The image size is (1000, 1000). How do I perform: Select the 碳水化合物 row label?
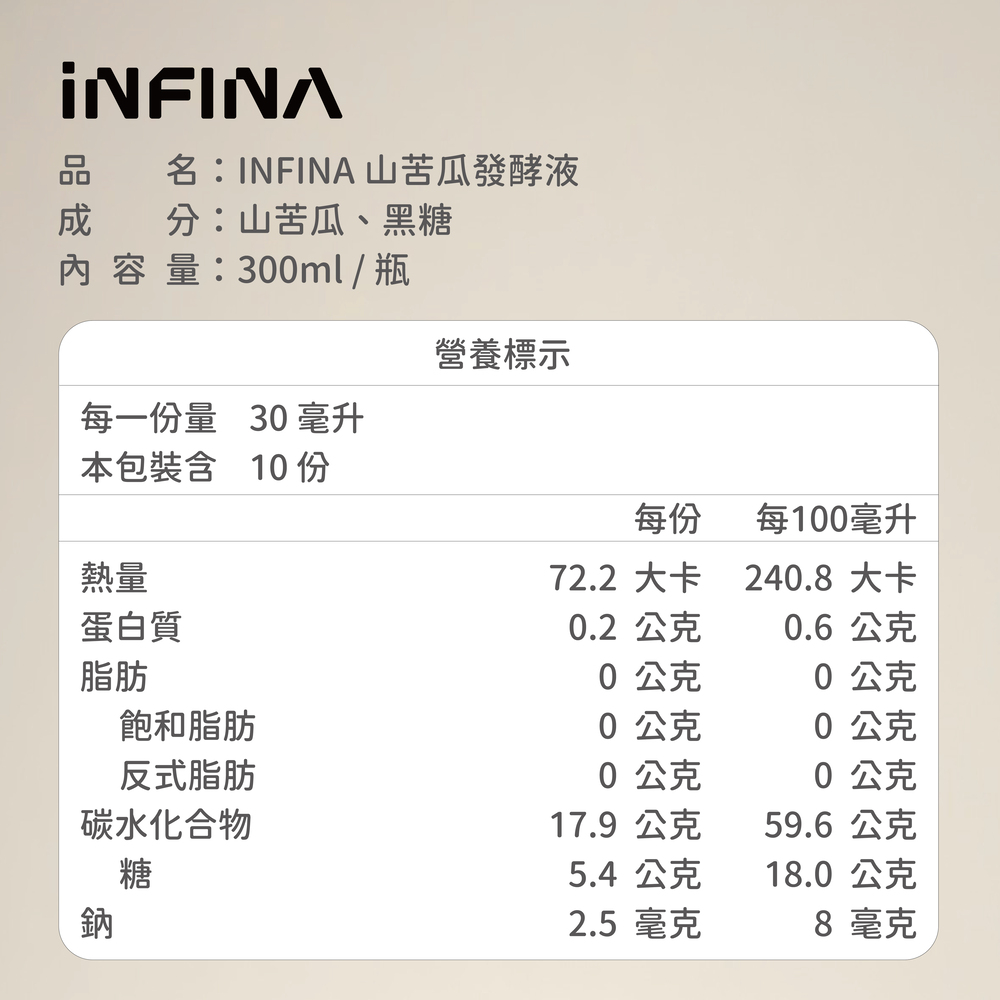click(x=166, y=825)
